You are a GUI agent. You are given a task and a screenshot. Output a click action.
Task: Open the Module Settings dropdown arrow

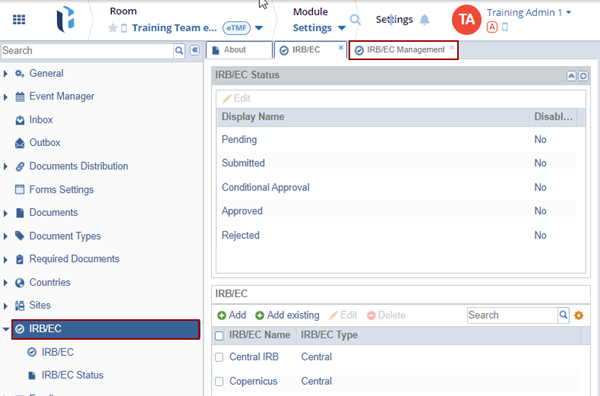pyautogui.click(x=342, y=28)
